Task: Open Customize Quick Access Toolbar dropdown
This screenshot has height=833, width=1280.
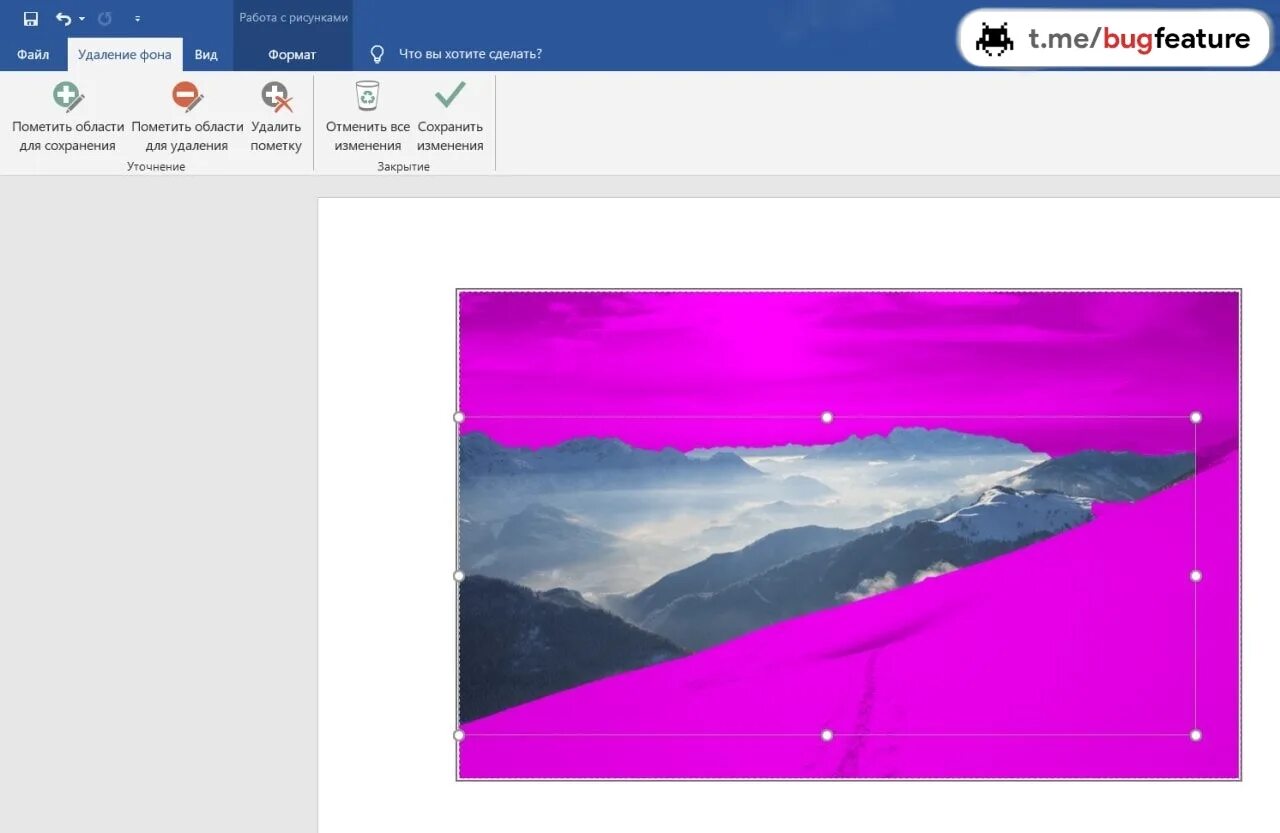Action: coord(137,19)
